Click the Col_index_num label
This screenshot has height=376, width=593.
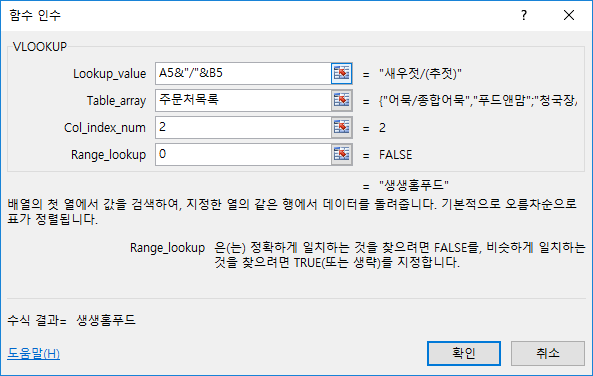click(105, 128)
